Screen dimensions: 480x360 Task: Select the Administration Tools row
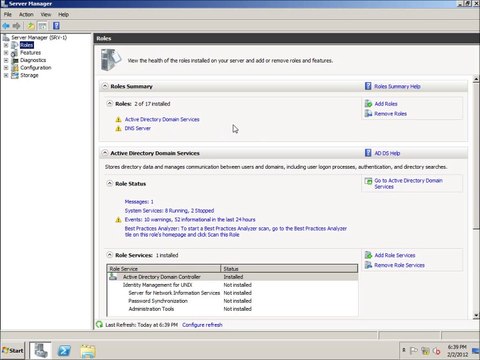(x=232, y=309)
